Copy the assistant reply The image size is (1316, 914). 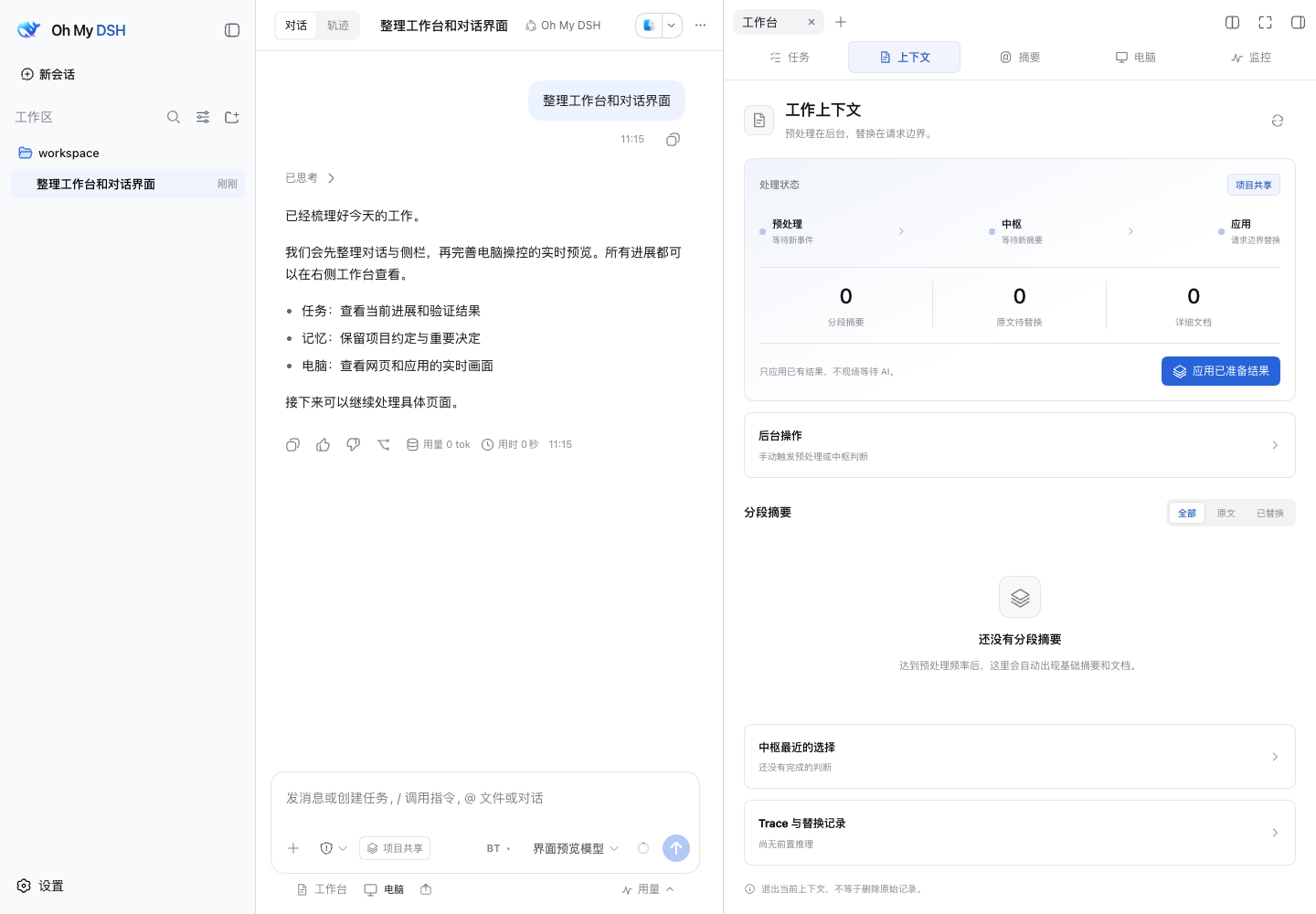click(292, 444)
